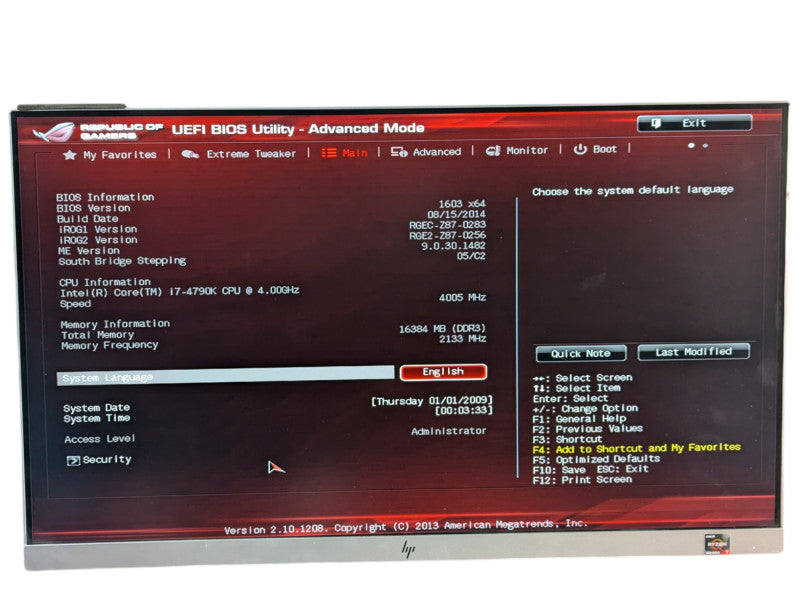Open the Boot tab
The image size is (800, 602).
[595, 149]
